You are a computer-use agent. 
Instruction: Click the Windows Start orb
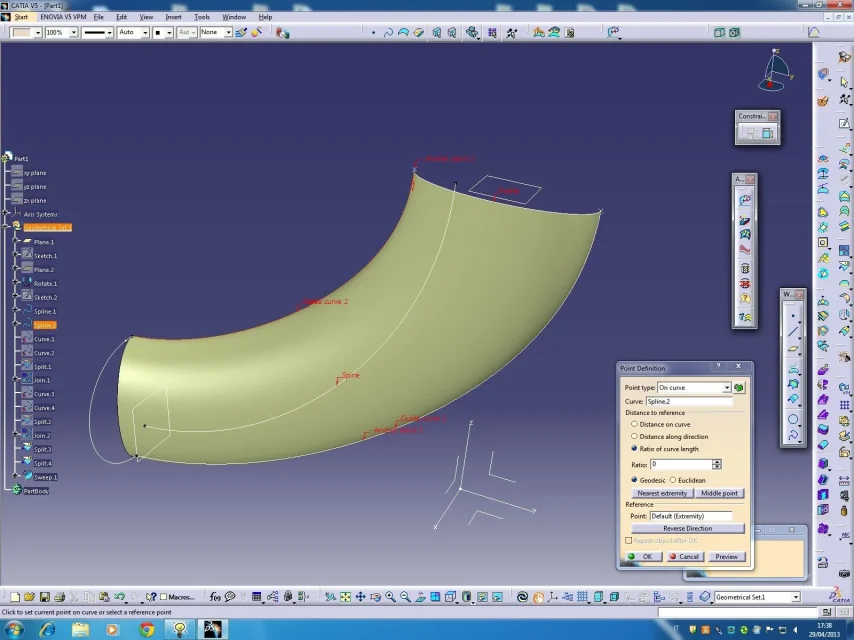(13, 629)
